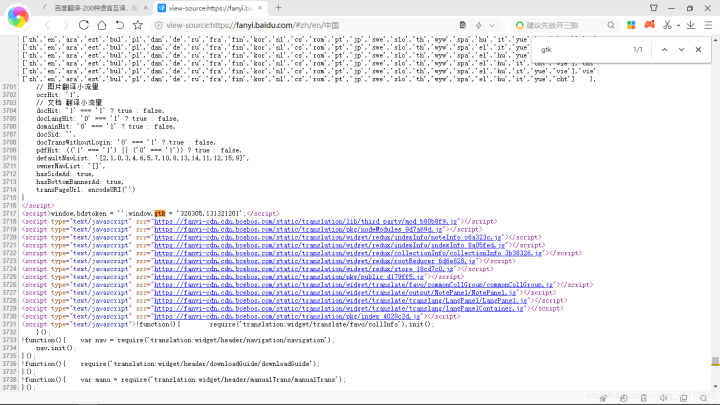Viewport: 720px width, 405px height.
Task: Close the find bar
Action: 698,50
